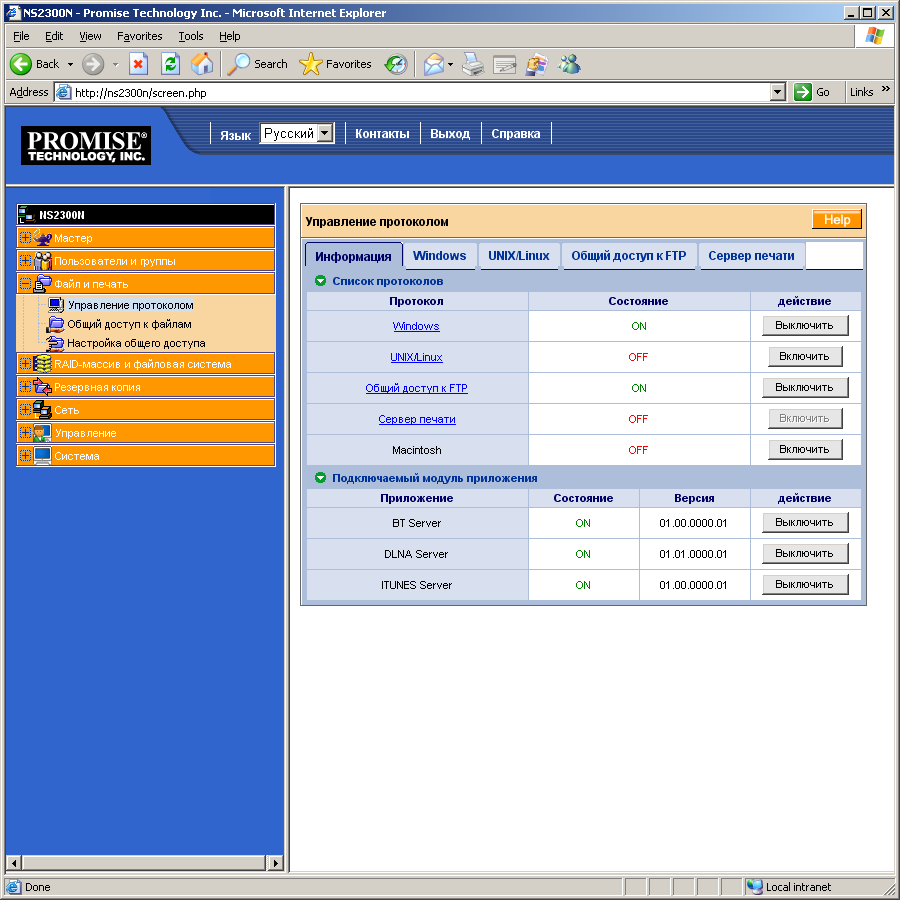
Task: Open the Search magnifier tool
Action: [238, 64]
